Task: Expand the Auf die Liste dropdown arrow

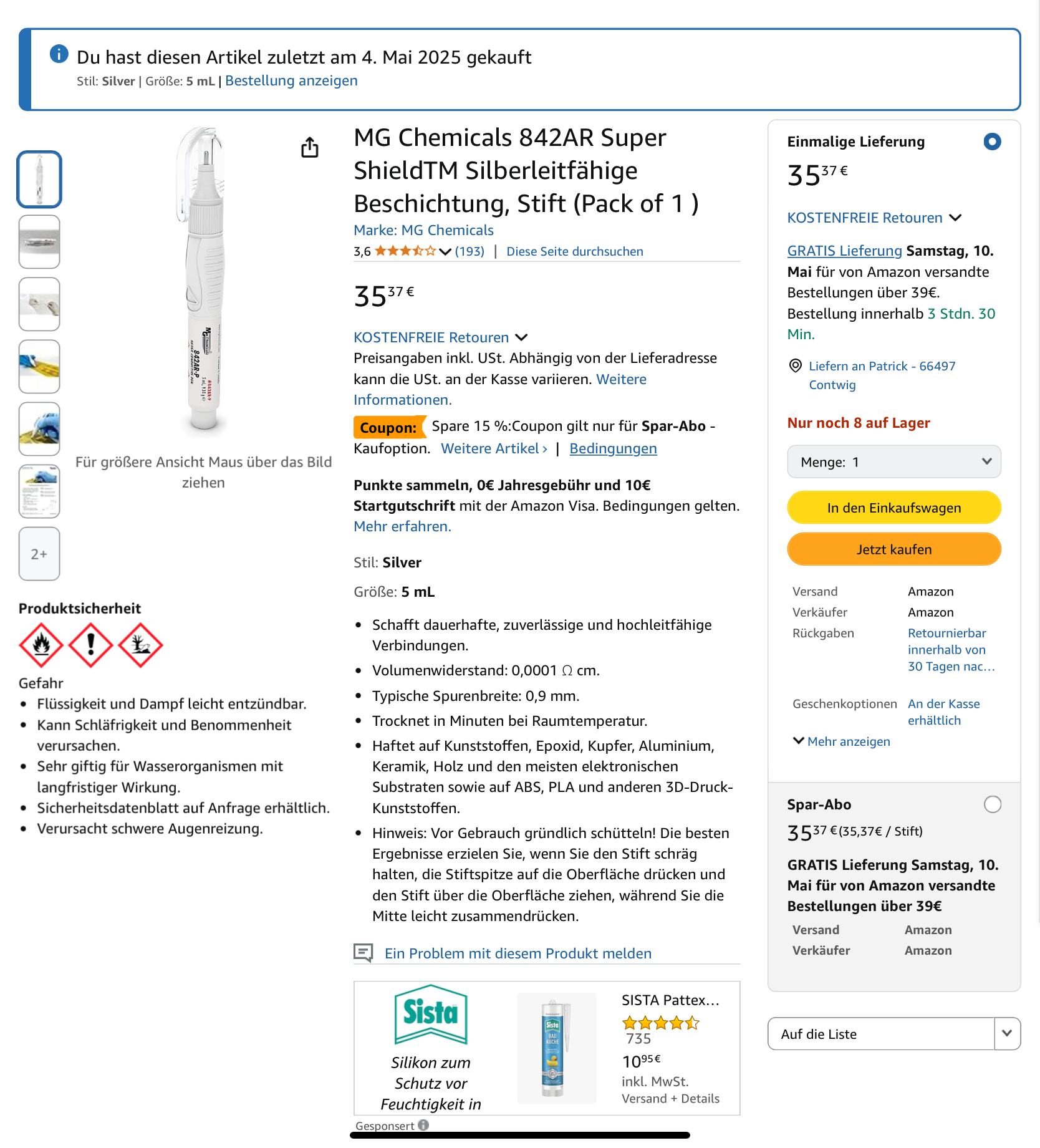Action: (1007, 1033)
